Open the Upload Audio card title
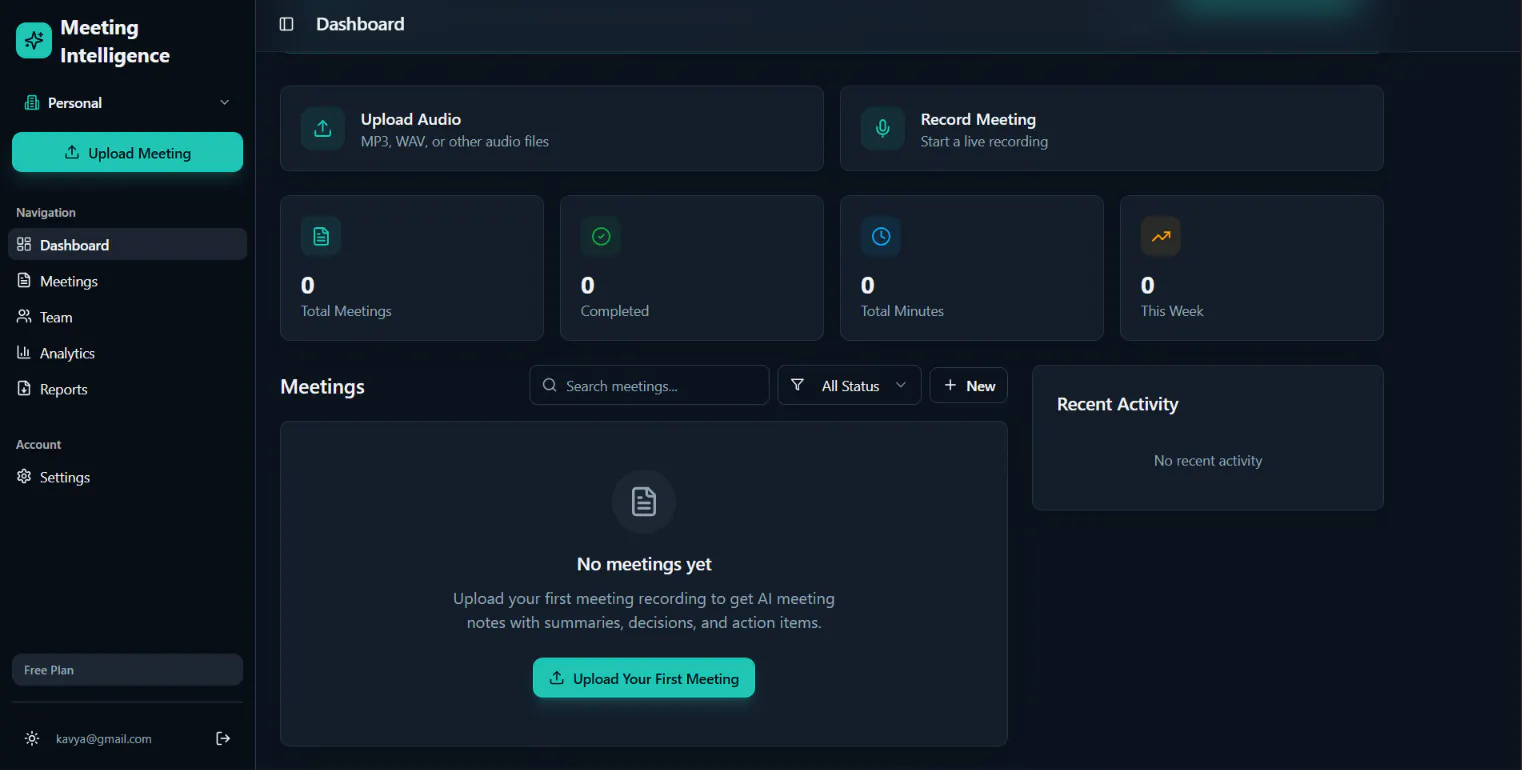Image resolution: width=1522 pixels, height=770 pixels. [x=411, y=119]
